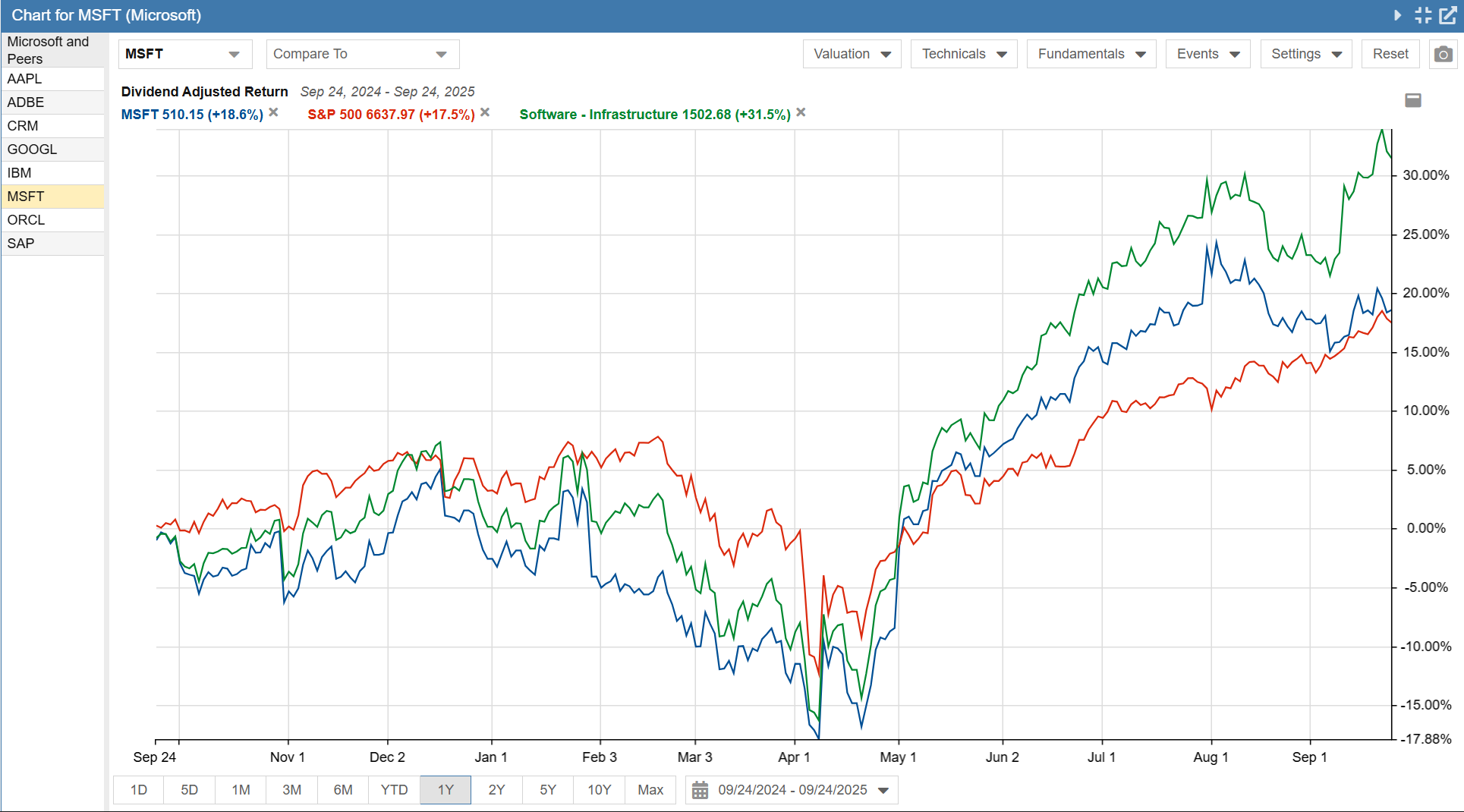Click the camera snapshot icon
The height and width of the screenshot is (812, 1464).
[x=1443, y=55]
